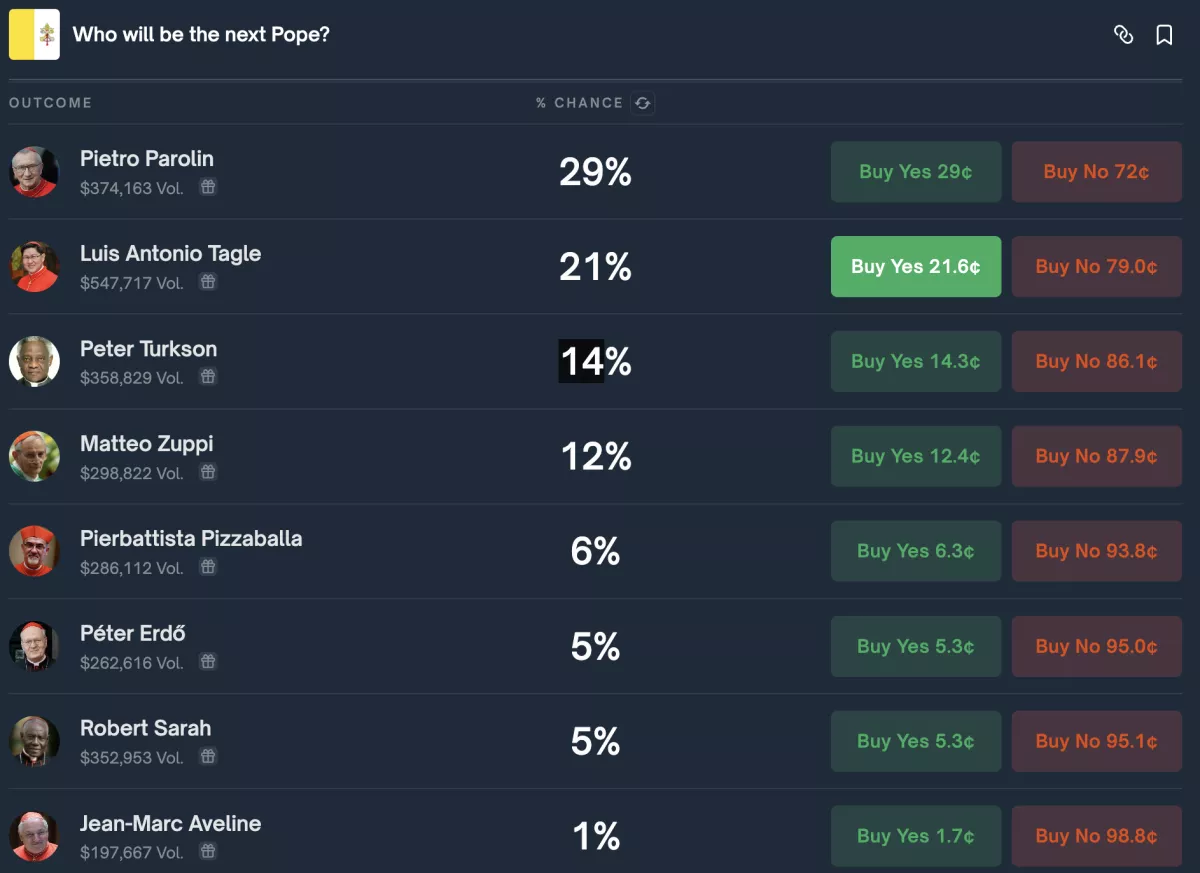This screenshot has height=873, width=1200.
Task: Select Buy No 86.1¢ for Turkson
Action: click(1096, 362)
